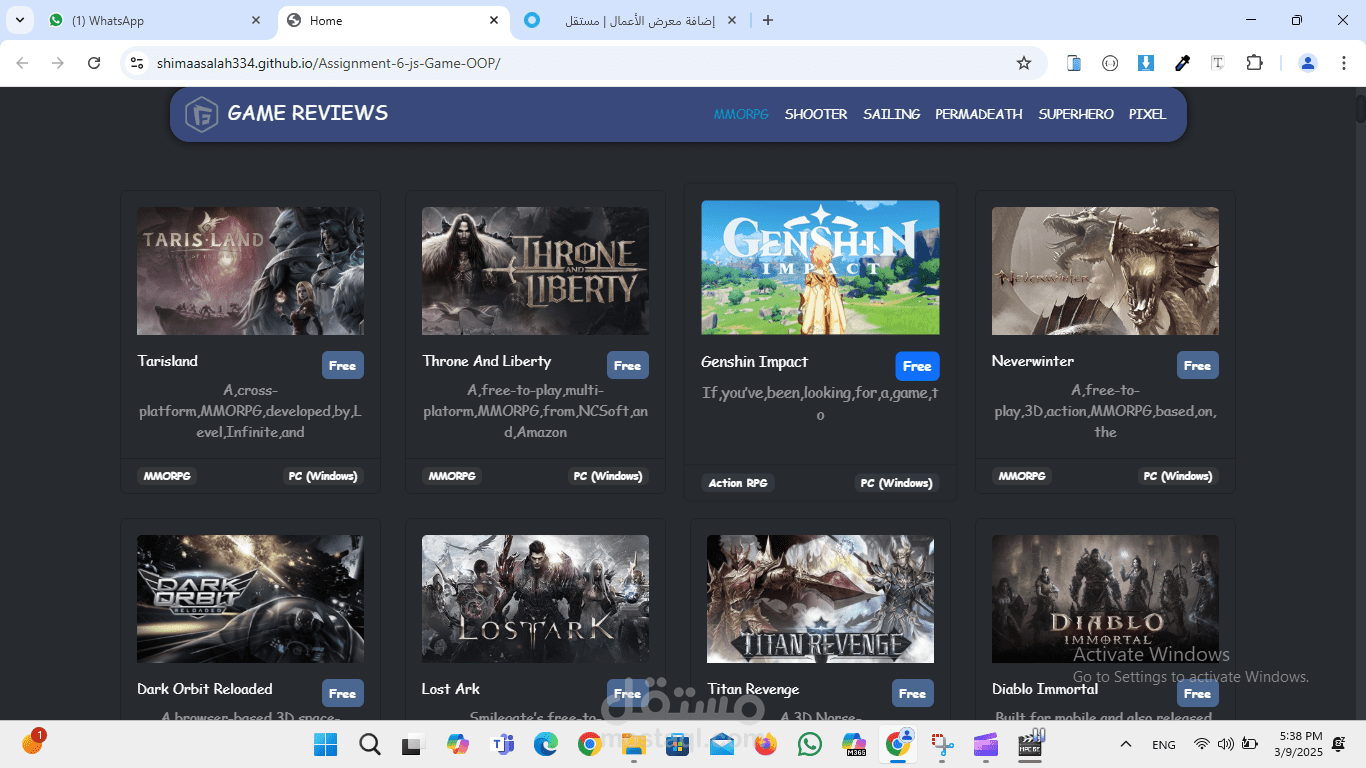The image size is (1366, 768).
Task: Select the SHOOTER category
Action: 816,114
